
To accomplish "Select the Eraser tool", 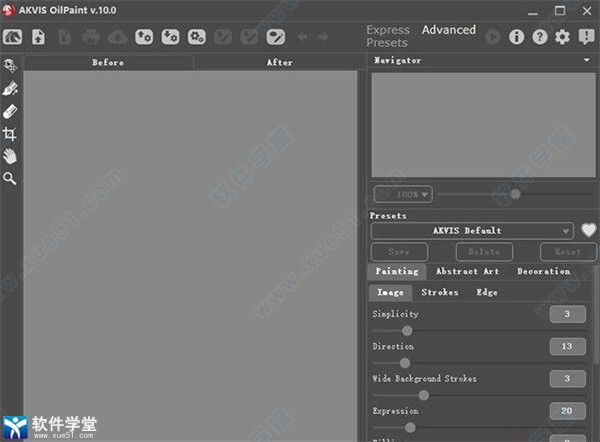I will pos(10,111).
